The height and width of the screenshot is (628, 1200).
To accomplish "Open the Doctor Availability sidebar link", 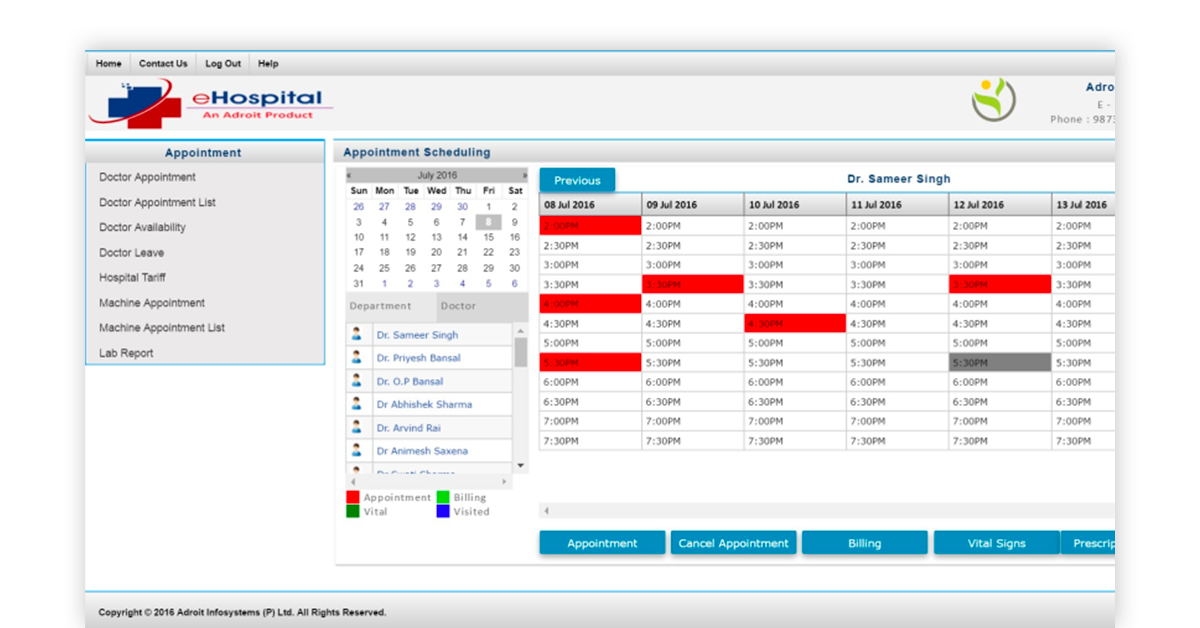I will pyautogui.click(x=142, y=227).
